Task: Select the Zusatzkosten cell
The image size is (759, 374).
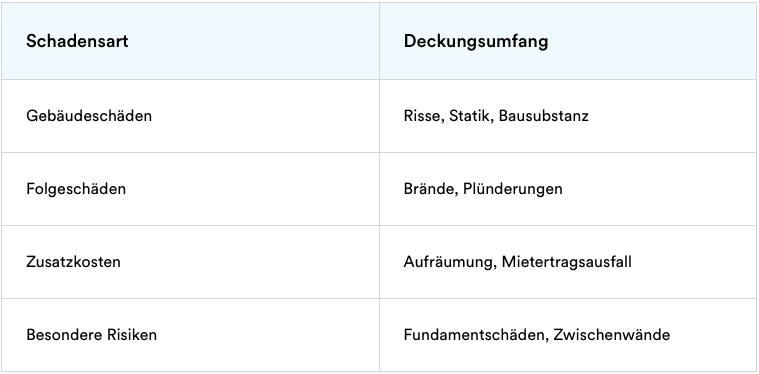Action: point(190,262)
